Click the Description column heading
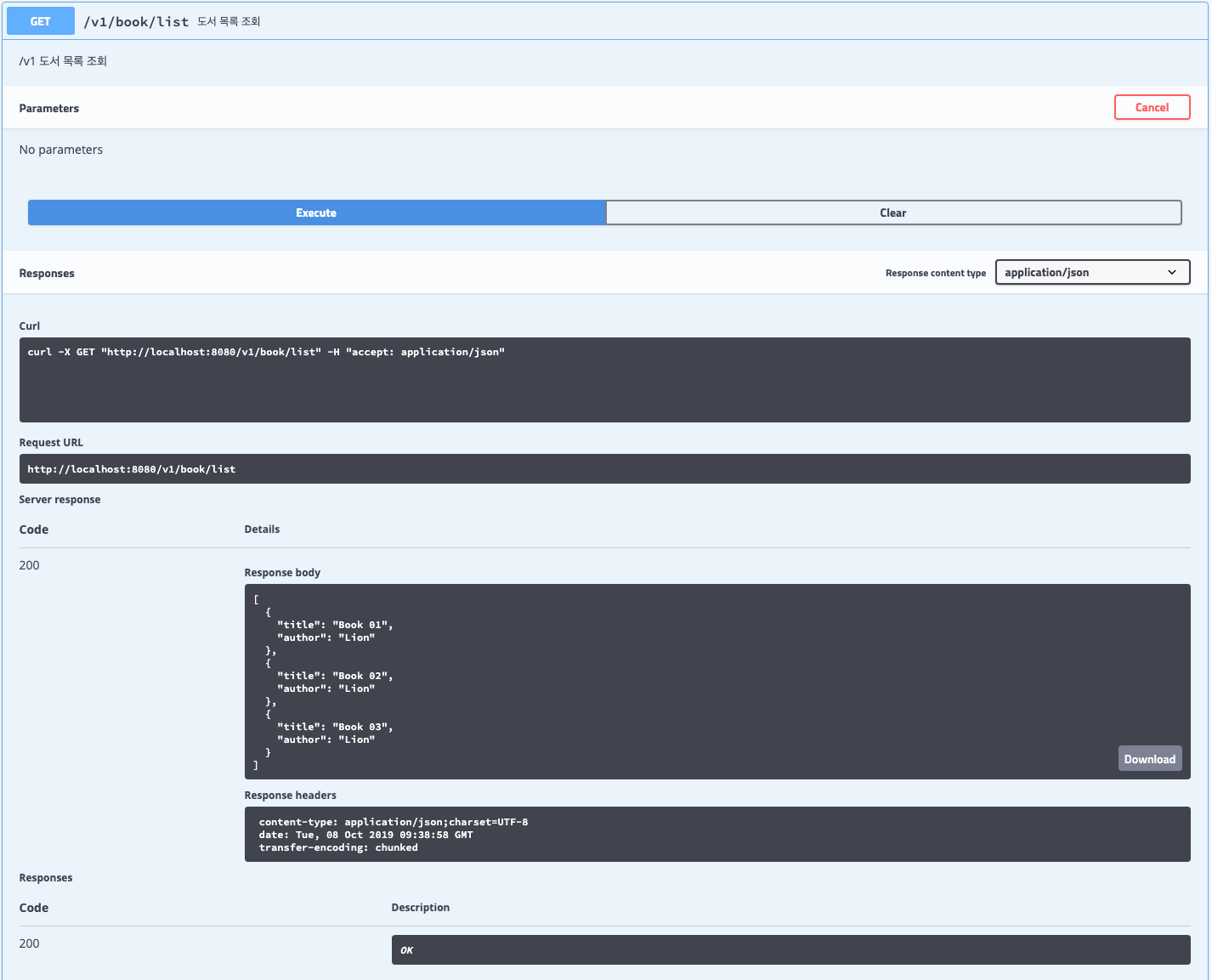1212x980 pixels. [420, 907]
